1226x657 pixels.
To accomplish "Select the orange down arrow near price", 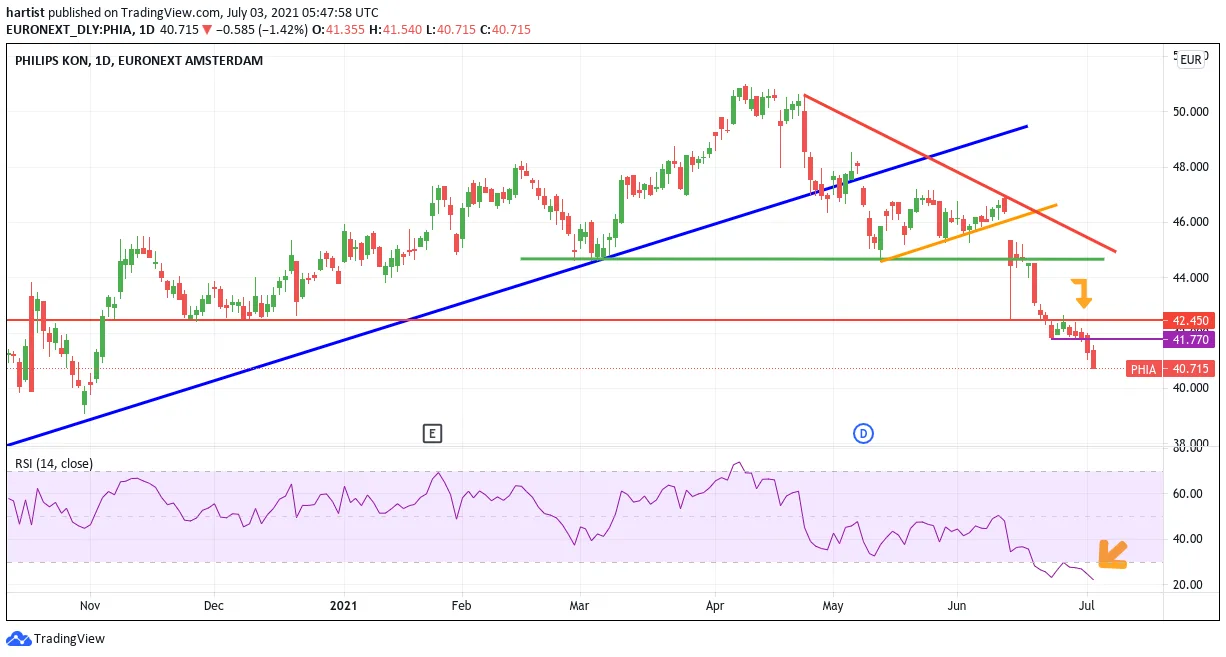I will pyautogui.click(x=1083, y=293).
